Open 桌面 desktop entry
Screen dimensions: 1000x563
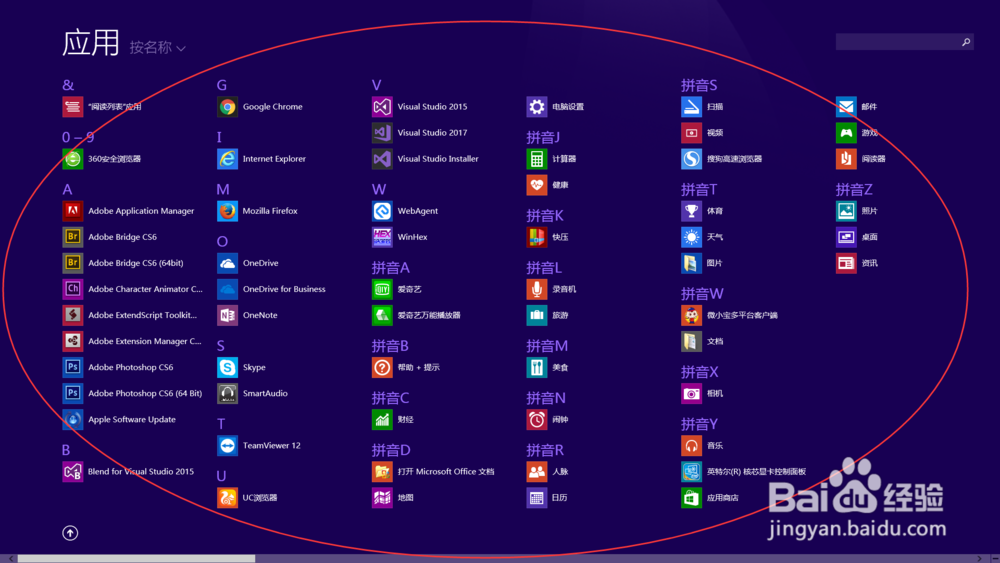[857, 237]
